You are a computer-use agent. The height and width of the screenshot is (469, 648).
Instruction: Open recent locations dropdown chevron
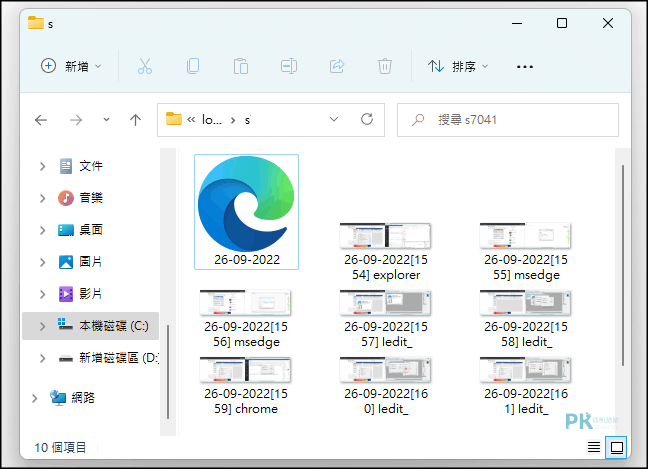click(106, 120)
